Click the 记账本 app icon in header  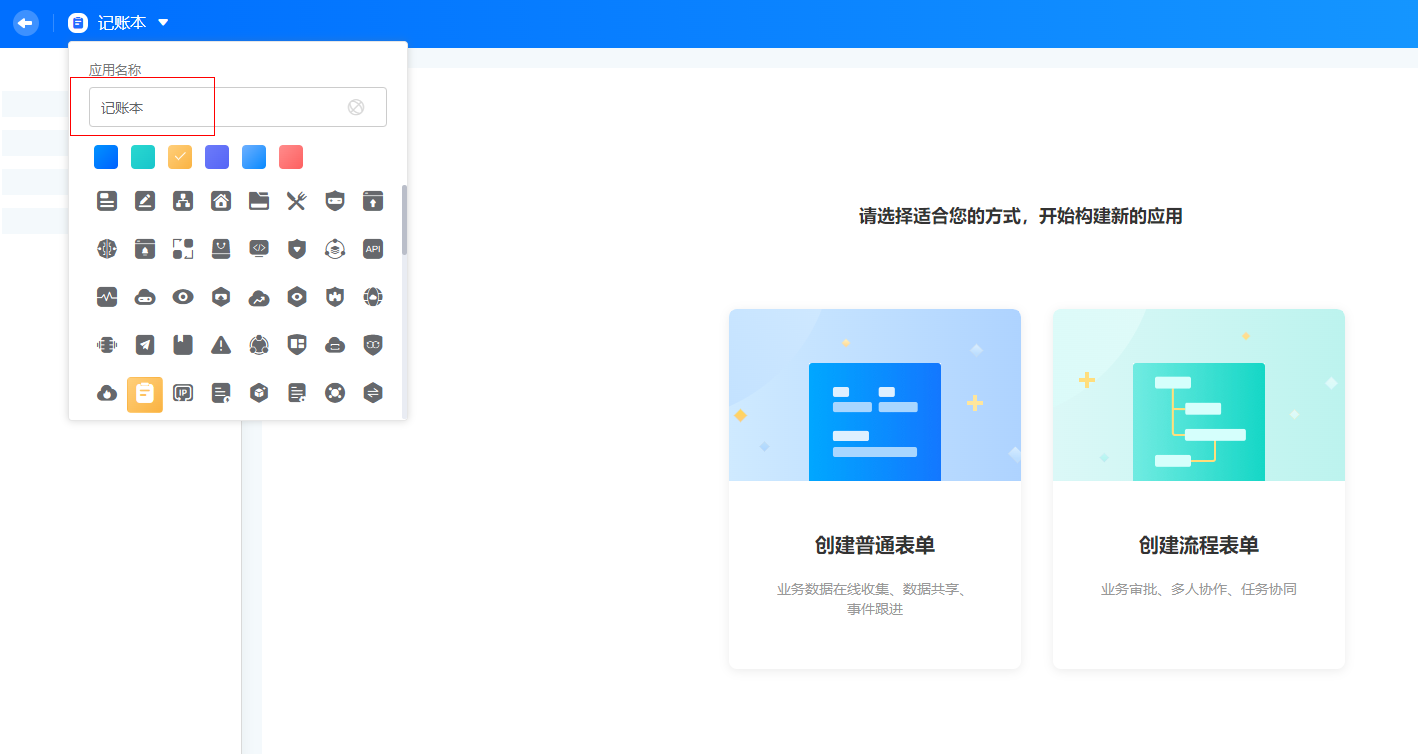[78, 22]
